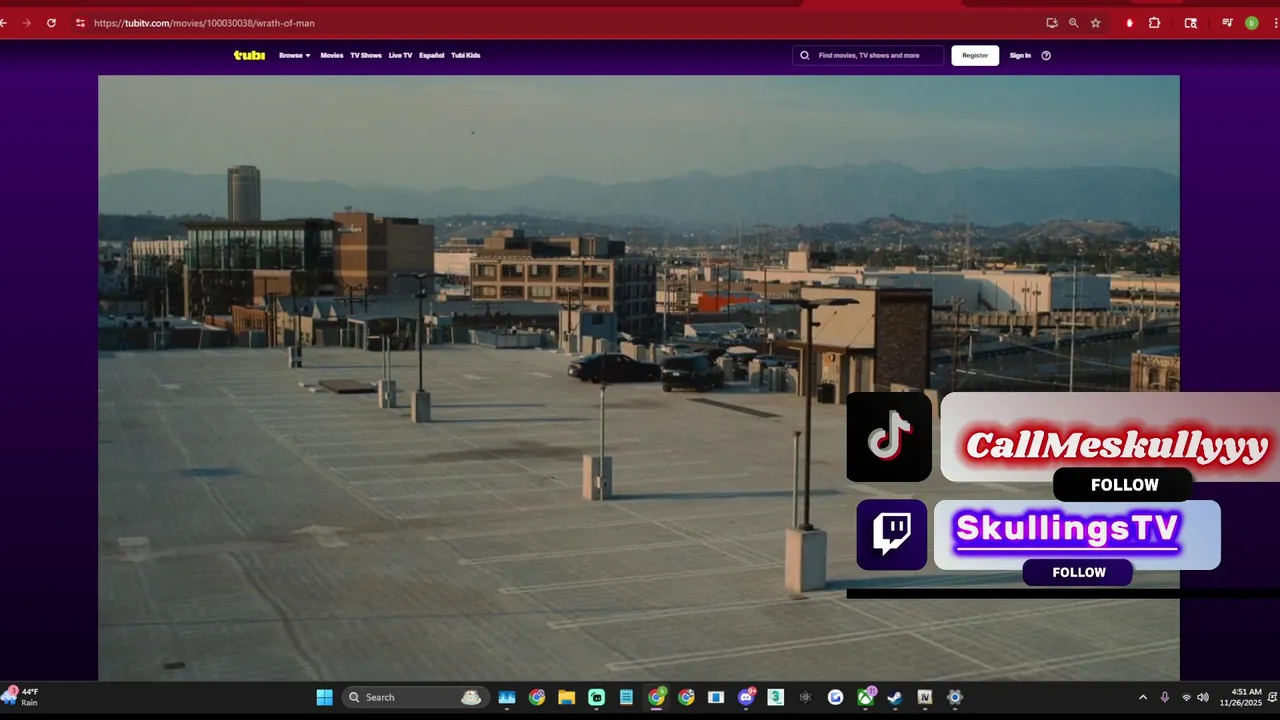Open the TV Shows section
This screenshot has height=720, width=1280.
tap(366, 55)
